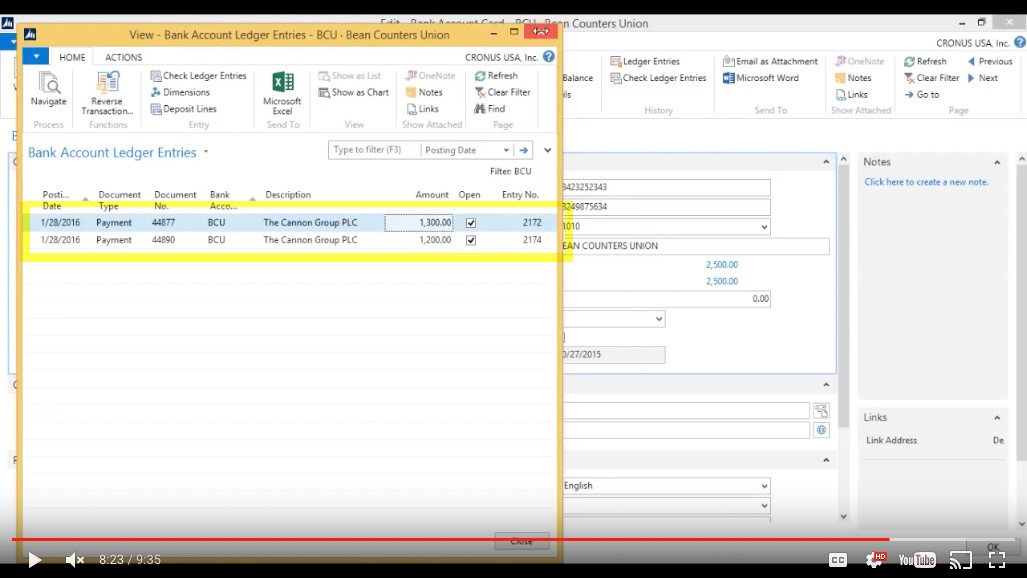The width and height of the screenshot is (1027, 578).
Task: Cast the video to a device
Action: tap(961, 560)
